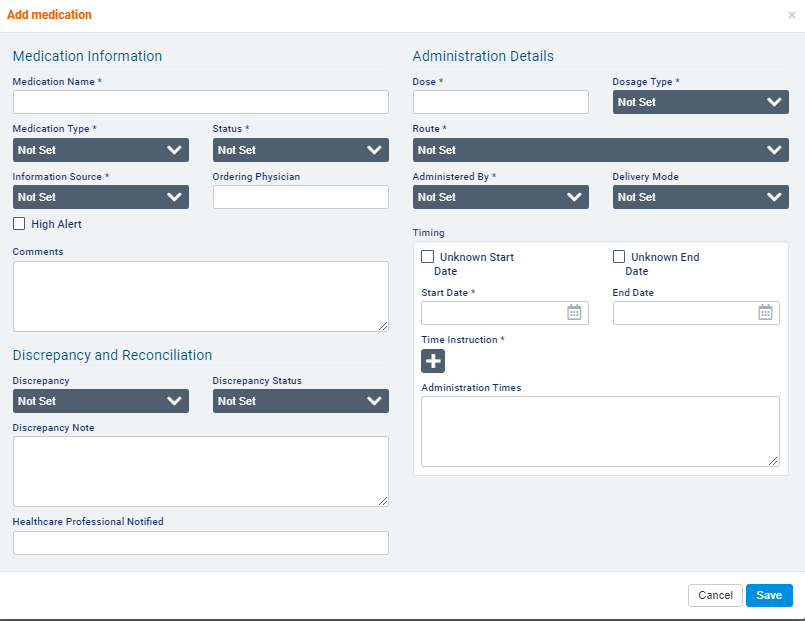Check the Unknown Start Date box
This screenshot has height=621, width=805.
[428, 257]
